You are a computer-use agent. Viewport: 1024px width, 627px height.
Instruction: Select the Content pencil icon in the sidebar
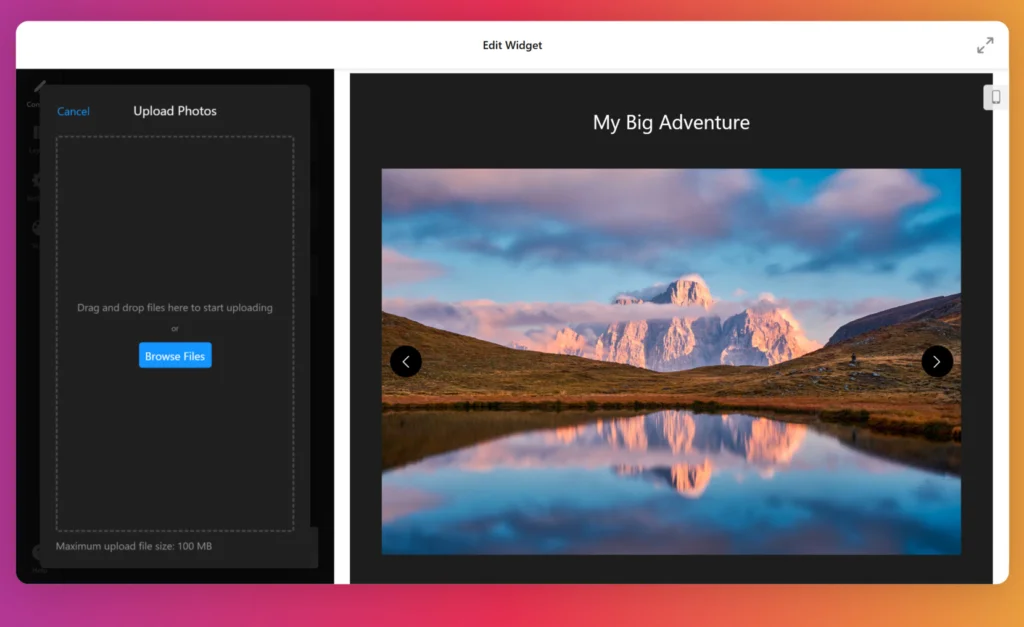40,88
